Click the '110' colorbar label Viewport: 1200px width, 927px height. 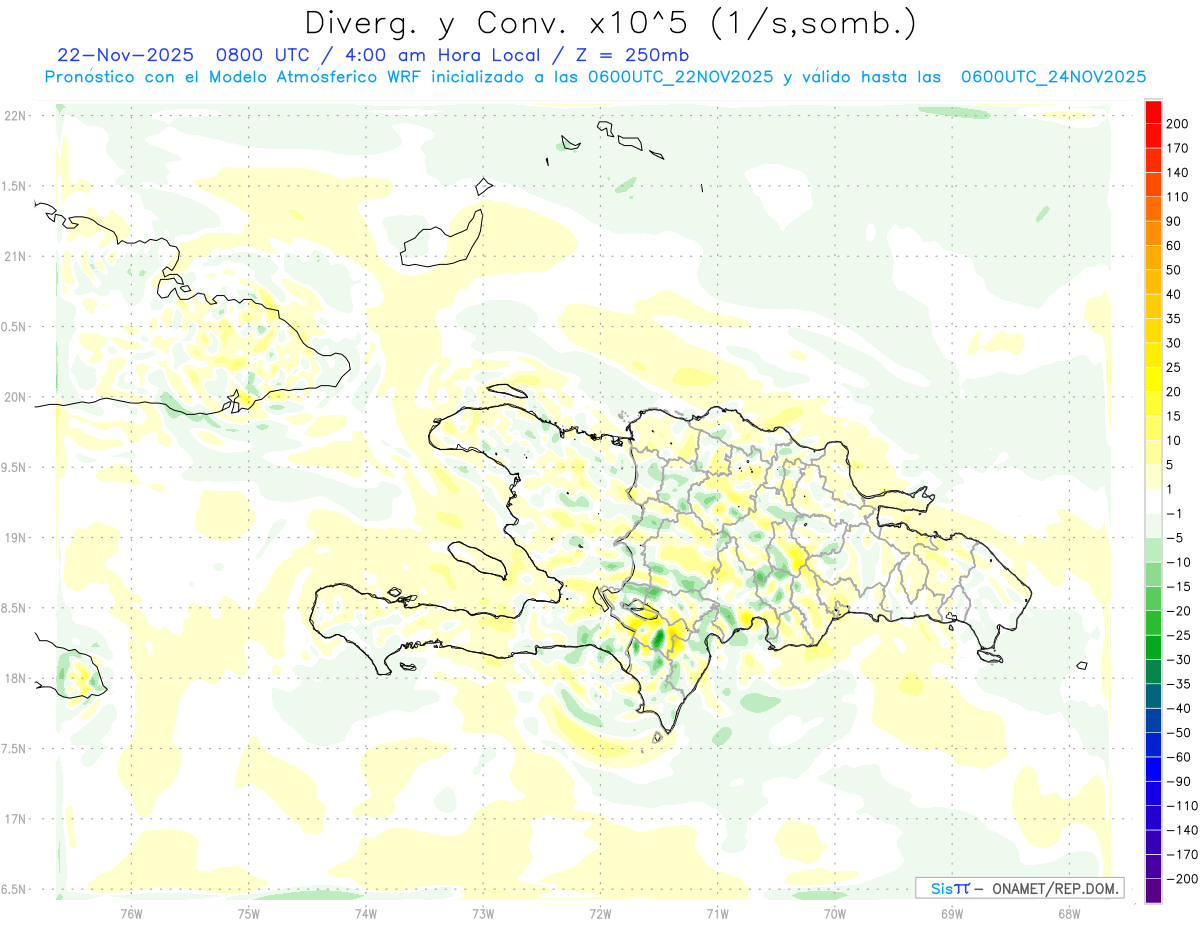pyautogui.click(x=1178, y=197)
